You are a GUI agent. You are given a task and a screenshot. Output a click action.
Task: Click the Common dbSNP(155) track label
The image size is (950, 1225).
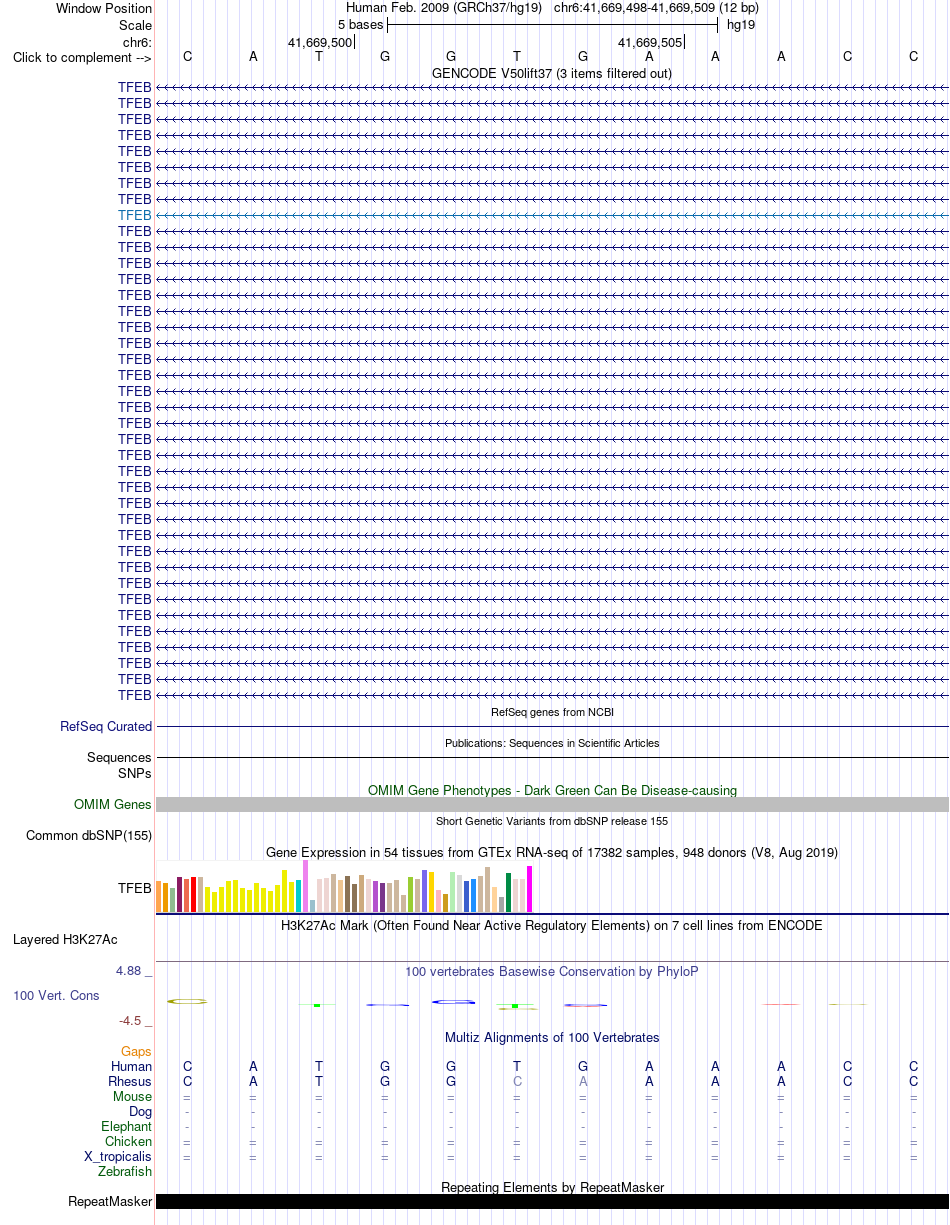click(89, 836)
